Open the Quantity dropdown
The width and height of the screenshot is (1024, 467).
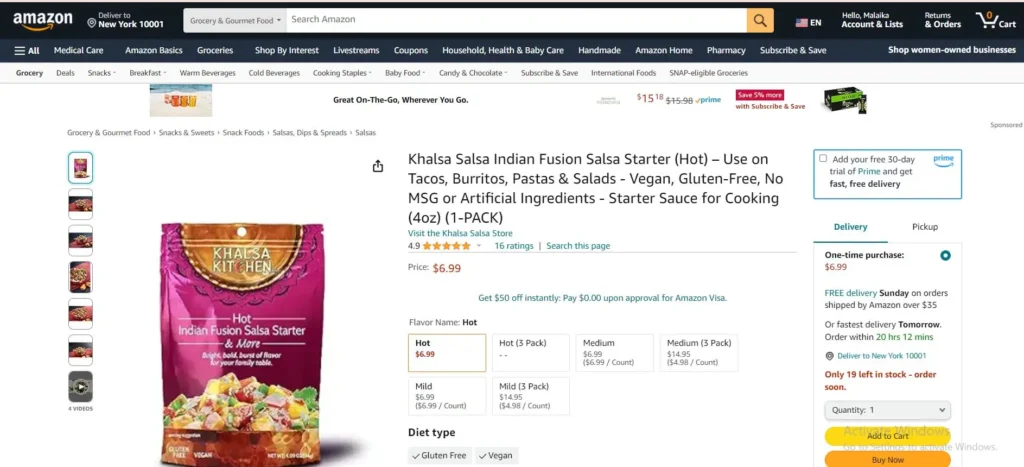887,410
